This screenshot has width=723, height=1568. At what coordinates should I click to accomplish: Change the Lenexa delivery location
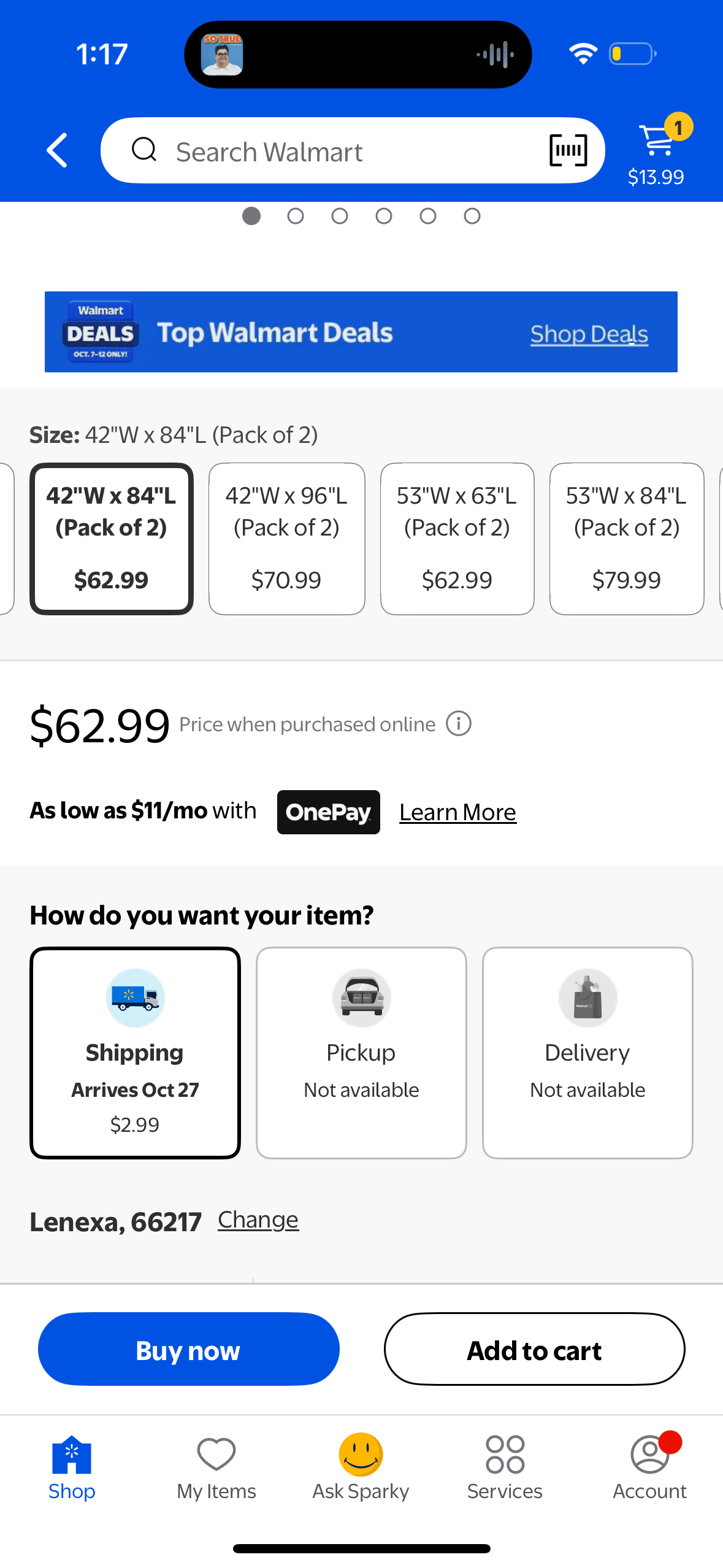coord(258,1220)
